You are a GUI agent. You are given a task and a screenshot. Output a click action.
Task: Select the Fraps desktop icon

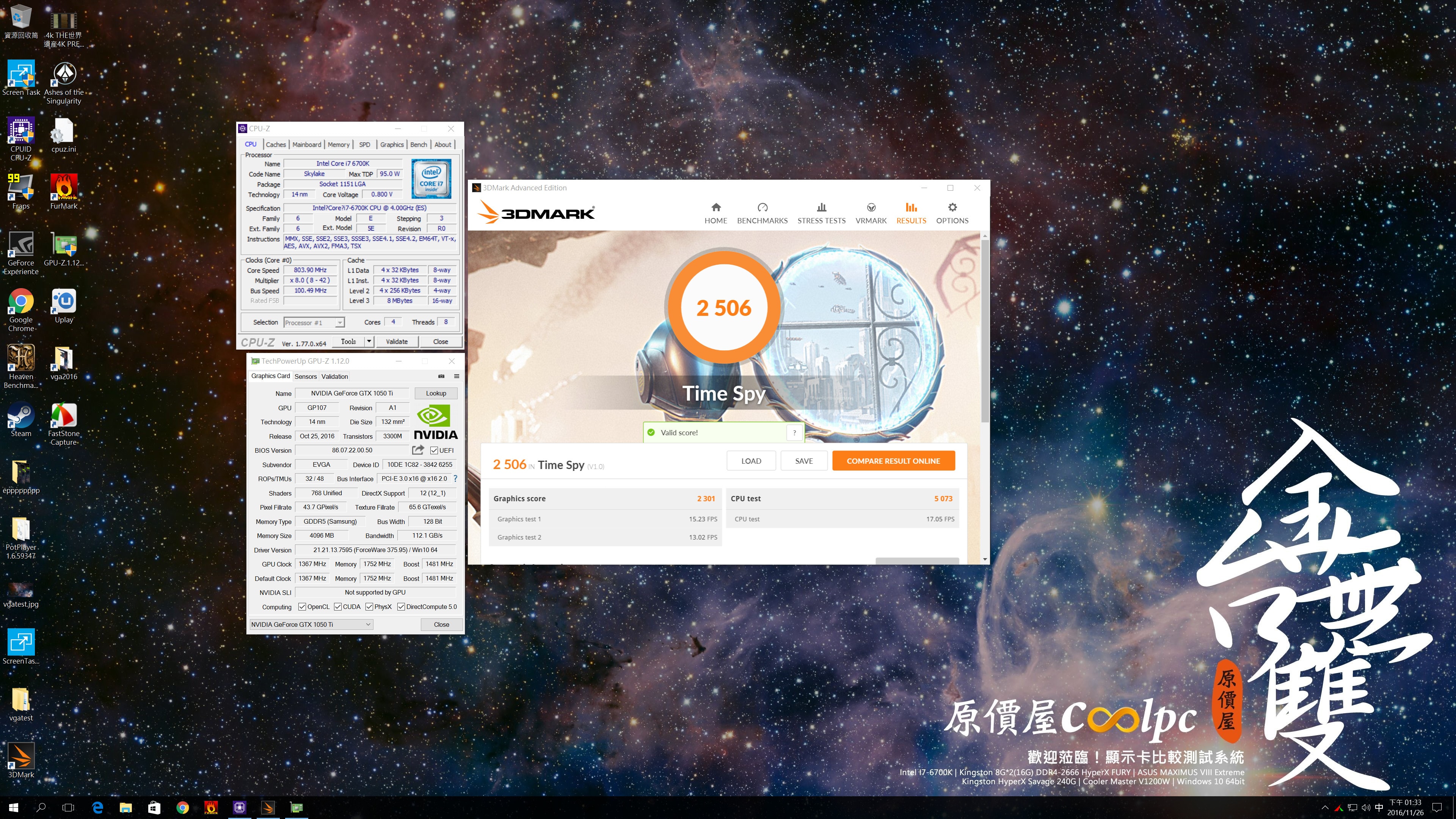(21, 191)
